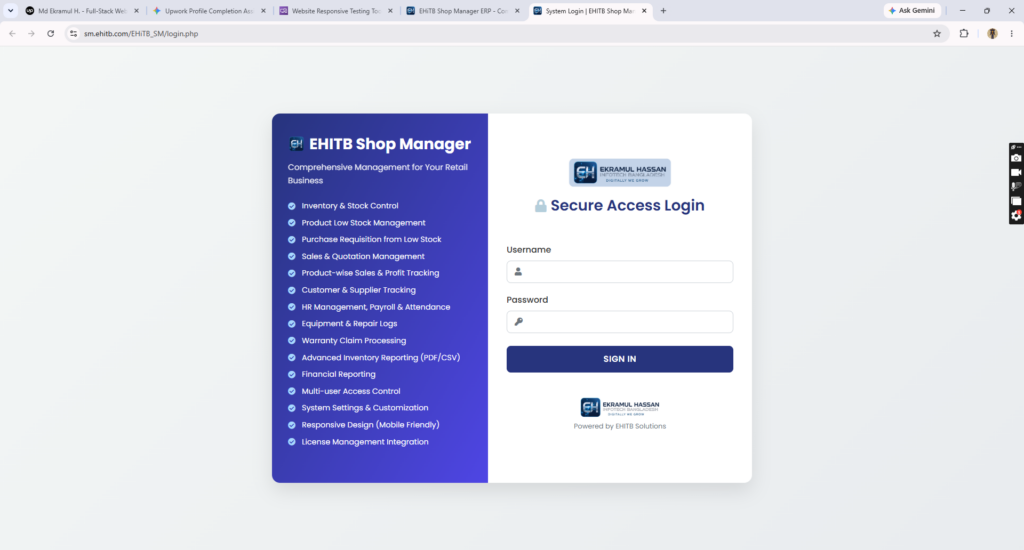View site information icon in address bar

point(73,33)
